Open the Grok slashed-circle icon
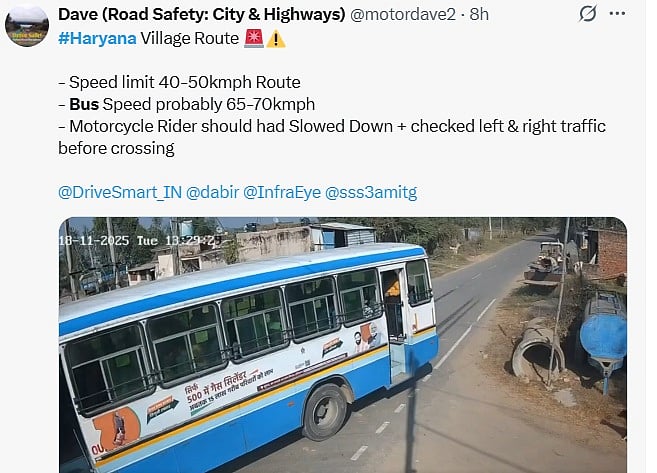 coord(587,14)
